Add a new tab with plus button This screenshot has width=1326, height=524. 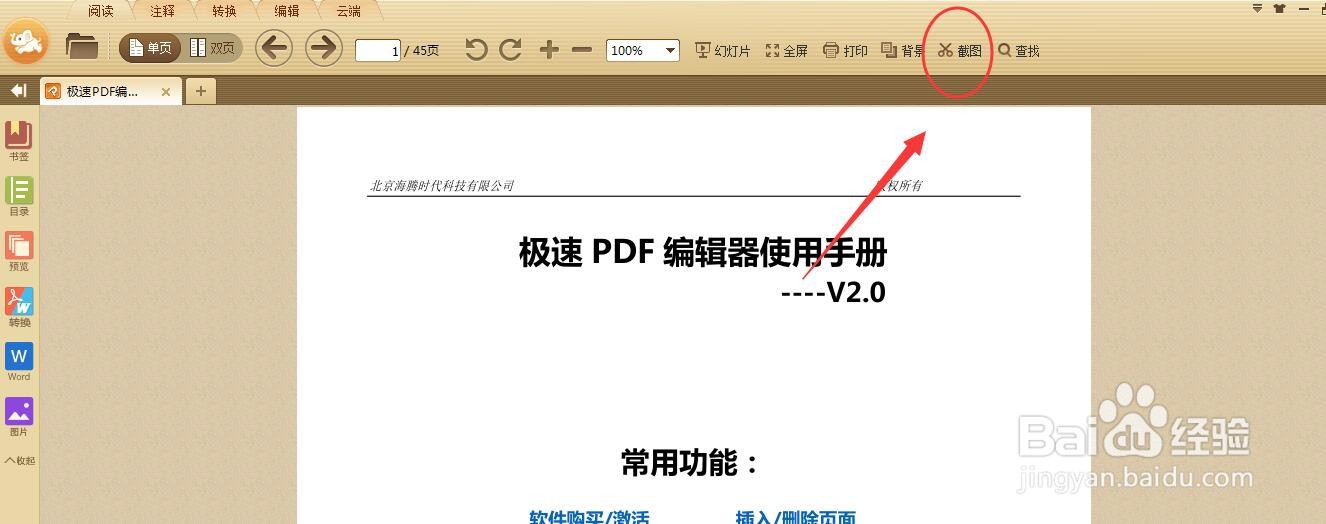click(201, 91)
